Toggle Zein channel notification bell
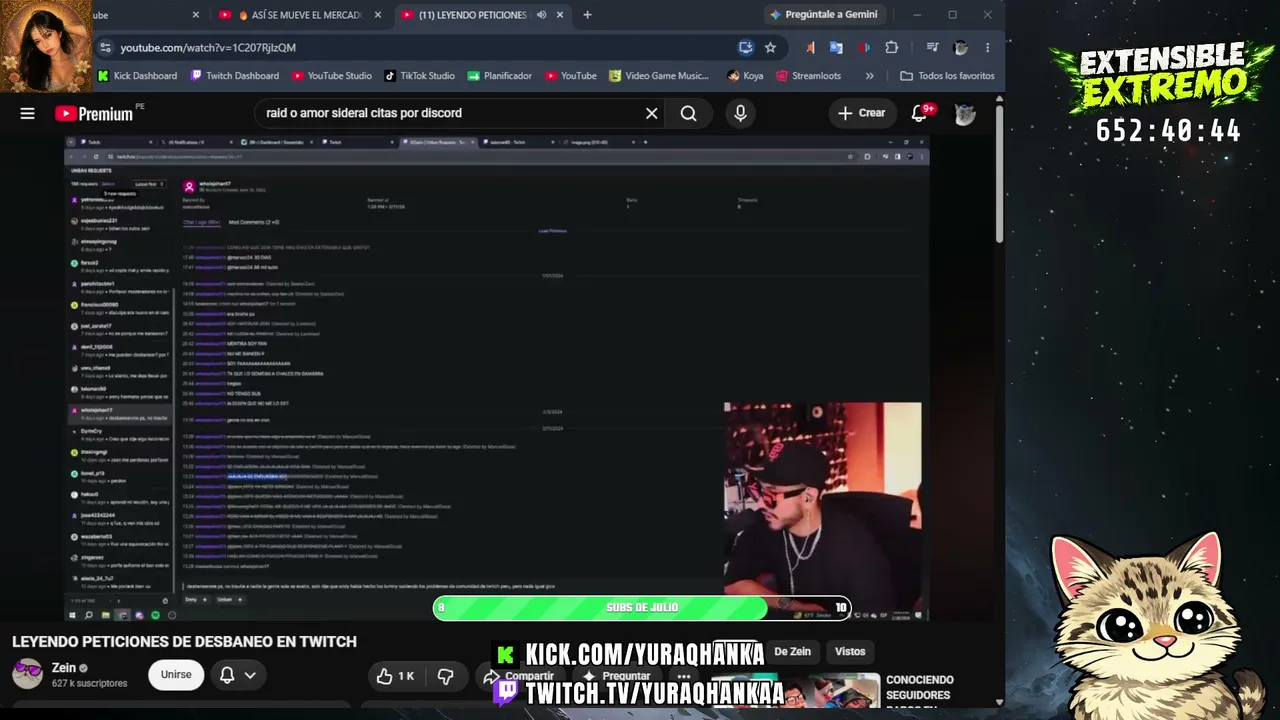 [227, 675]
